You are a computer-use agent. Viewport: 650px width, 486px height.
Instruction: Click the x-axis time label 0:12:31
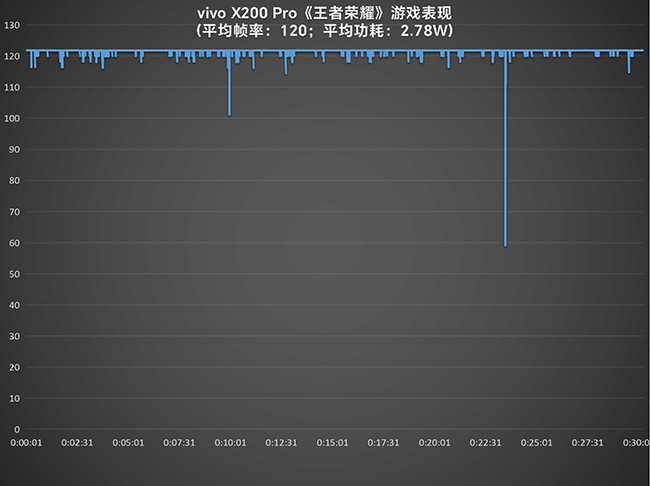[x=281, y=443]
